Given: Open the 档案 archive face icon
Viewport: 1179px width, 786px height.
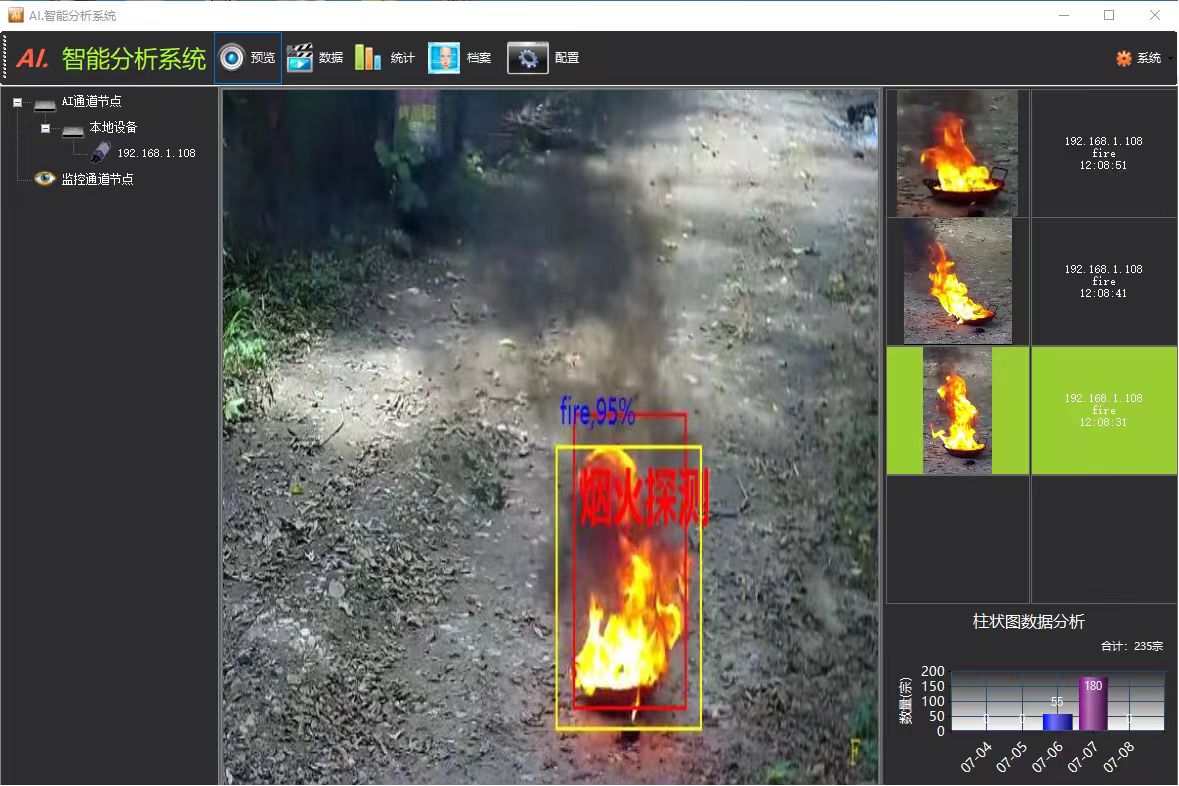Looking at the screenshot, I should (x=444, y=58).
